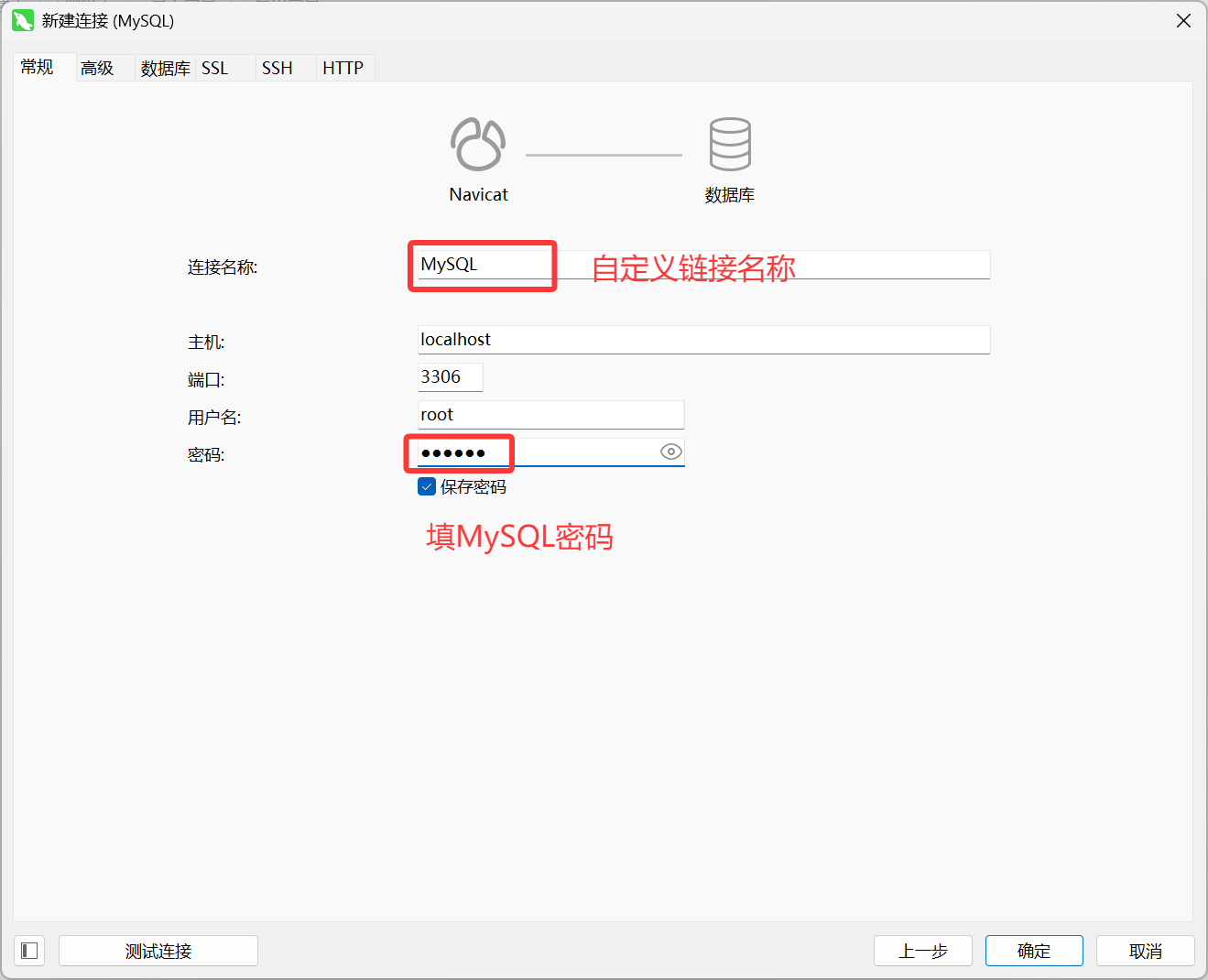Click the Navicat app icon in title bar
Image resolution: width=1208 pixels, height=980 pixels.
(x=23, y=20)
